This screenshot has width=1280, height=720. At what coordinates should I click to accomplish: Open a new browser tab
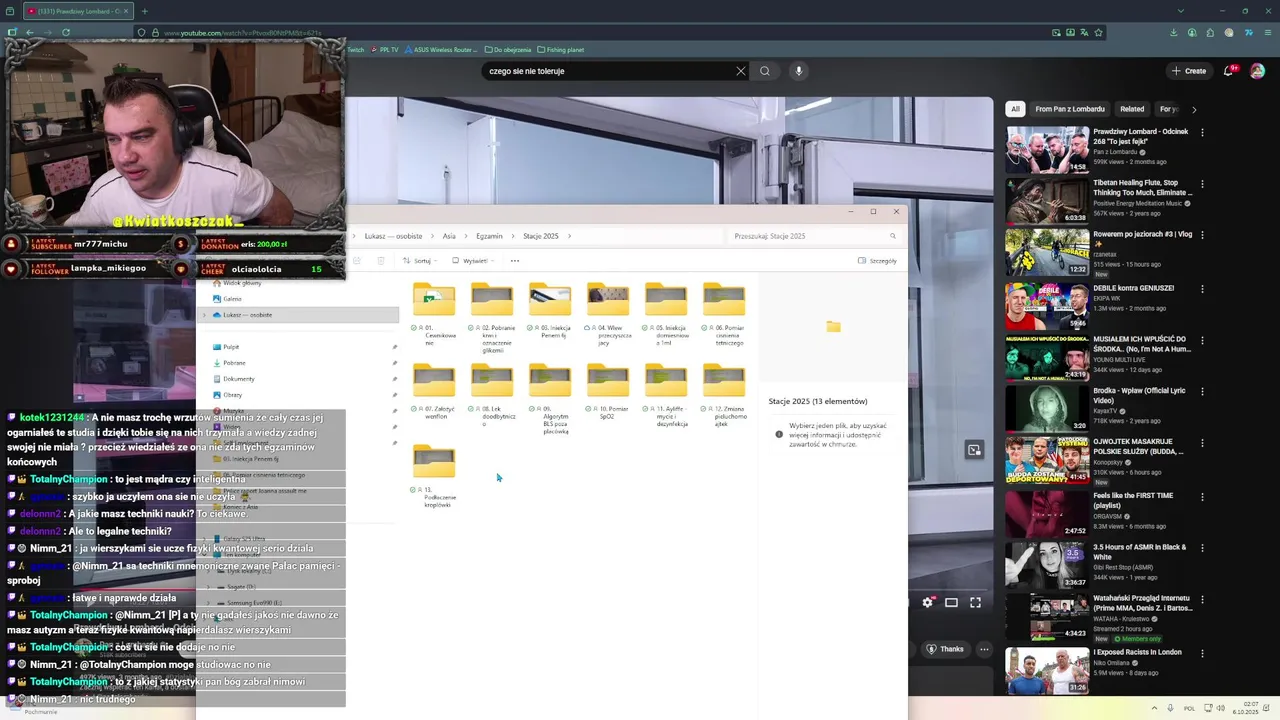click(144, 11)
